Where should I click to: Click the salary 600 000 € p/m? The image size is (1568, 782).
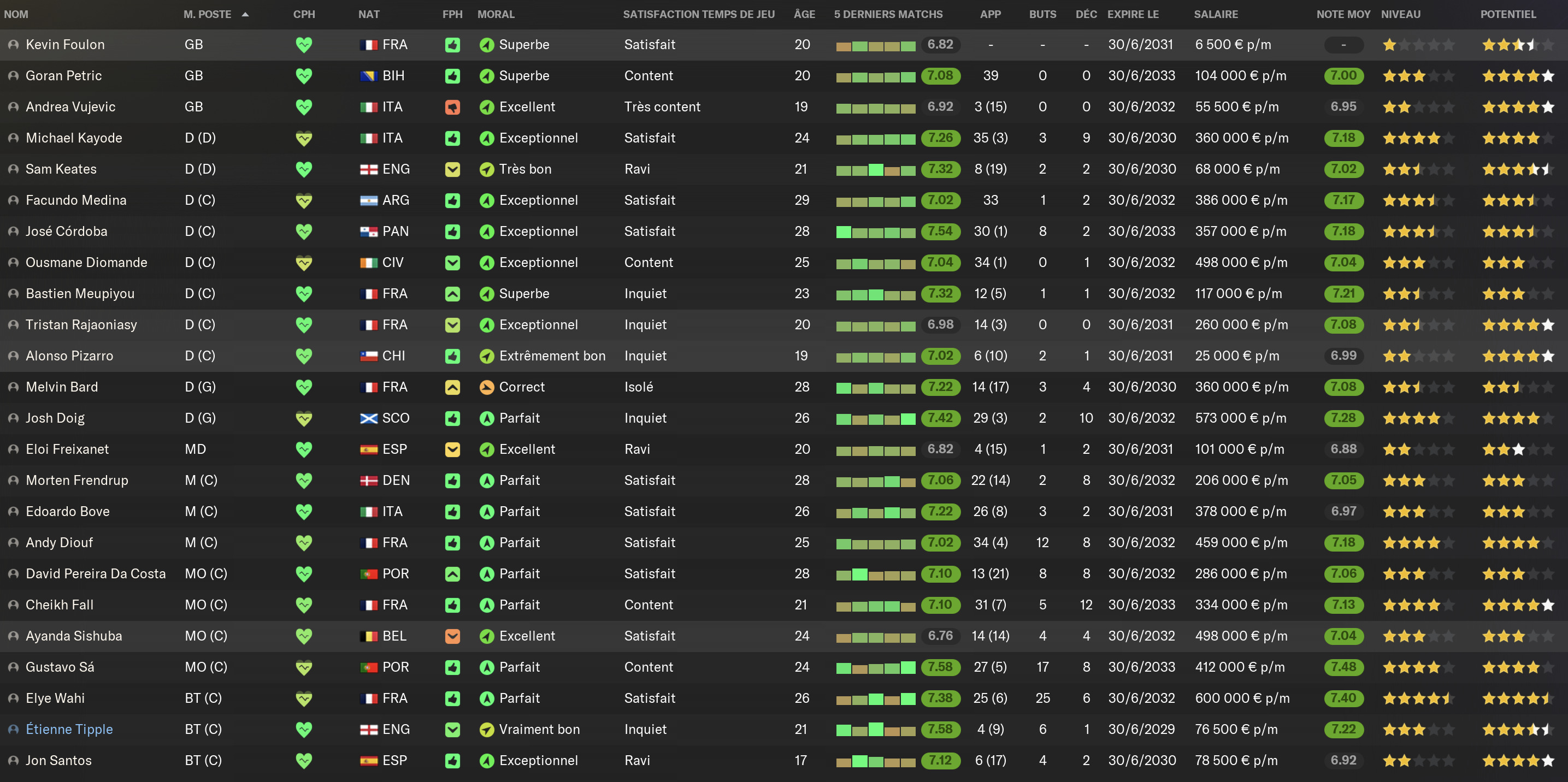[x=1242, y=698]
